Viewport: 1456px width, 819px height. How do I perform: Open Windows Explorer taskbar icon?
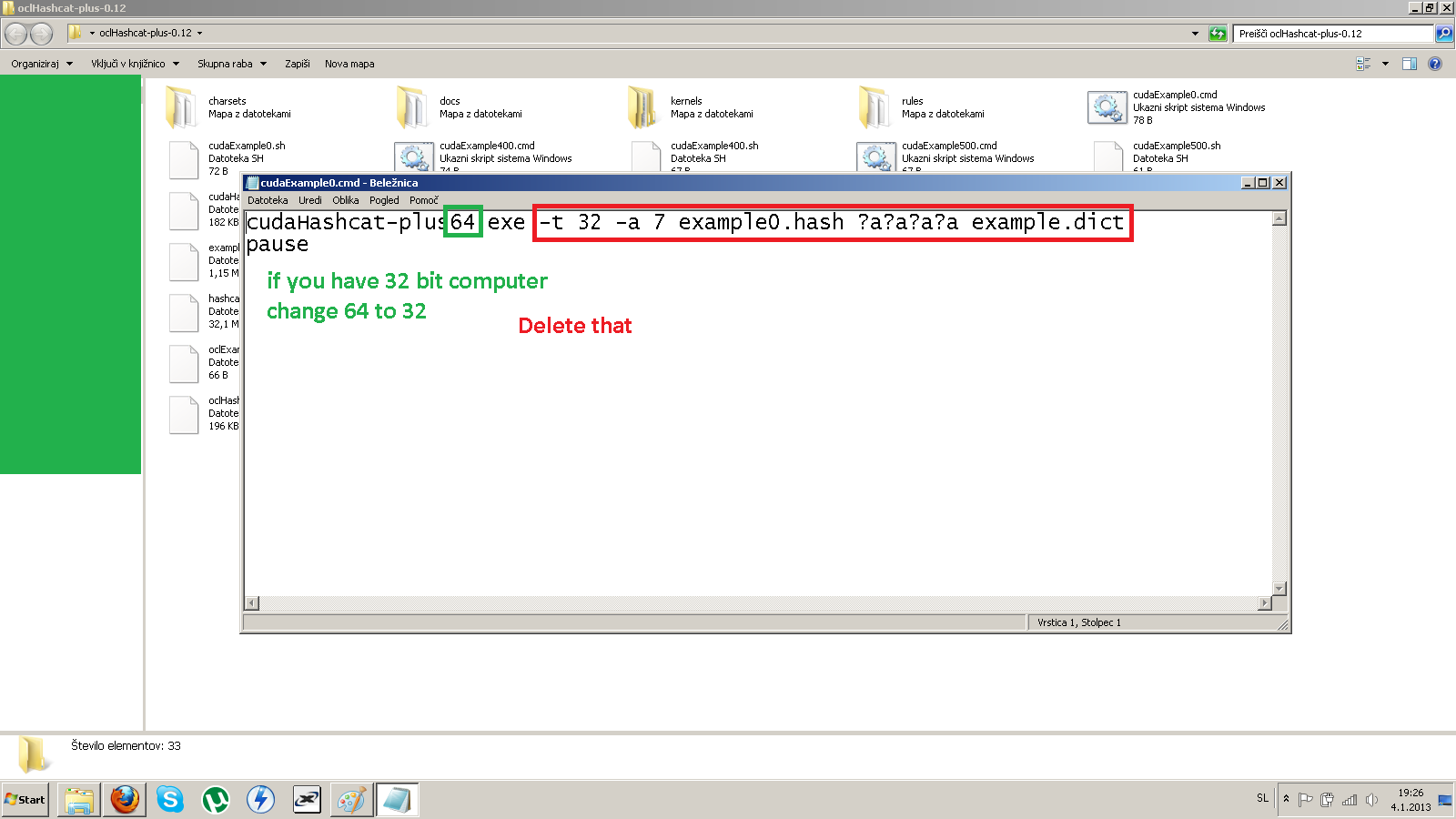[79, 800]
